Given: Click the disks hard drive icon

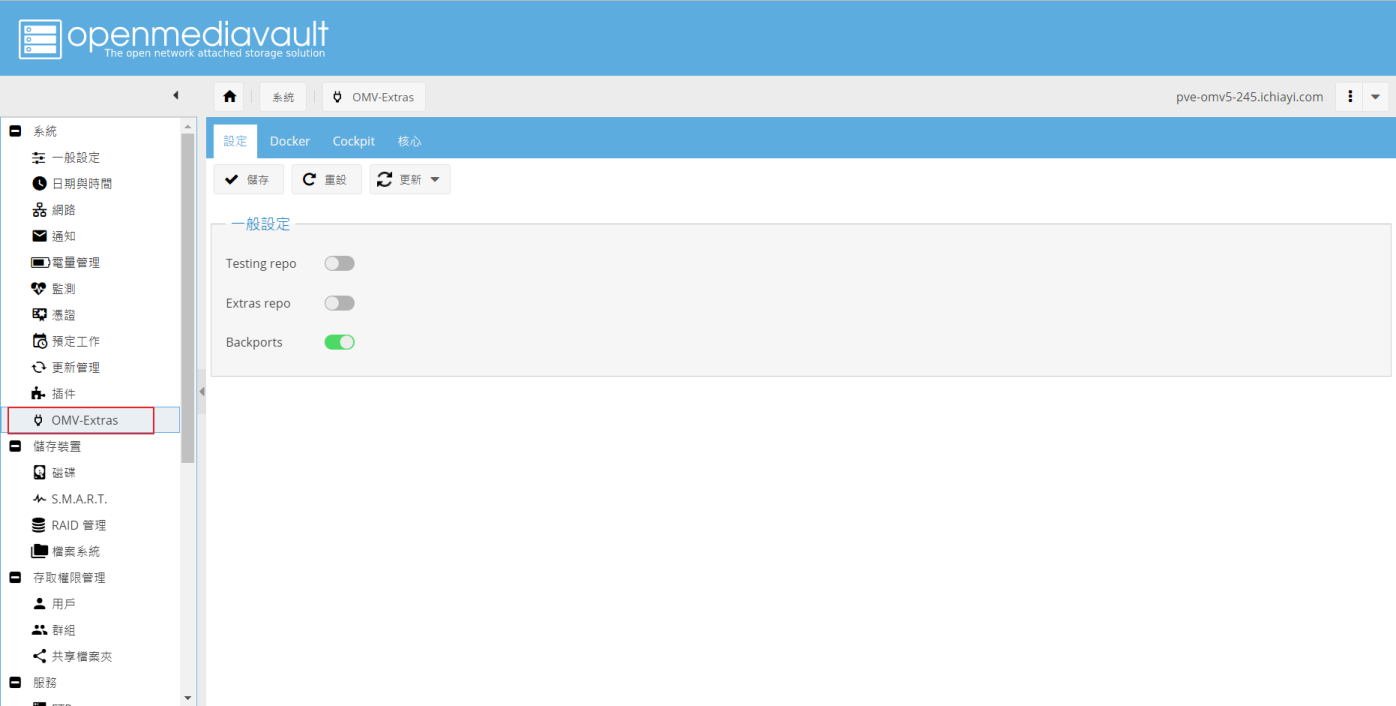Looking at the screenshot, I should 39,472.
